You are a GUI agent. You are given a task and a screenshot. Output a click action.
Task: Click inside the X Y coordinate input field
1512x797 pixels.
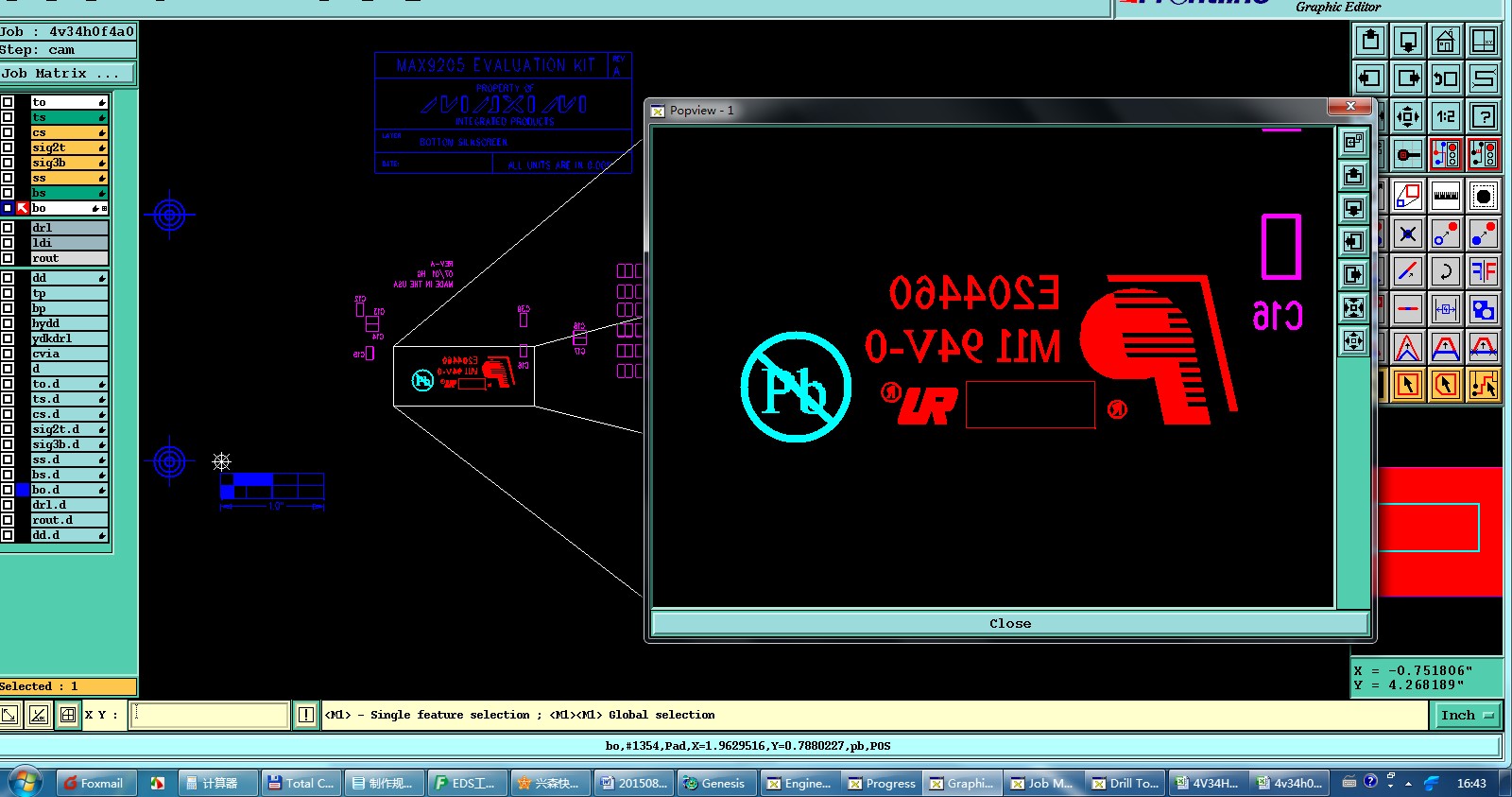(x=210, y=715)
